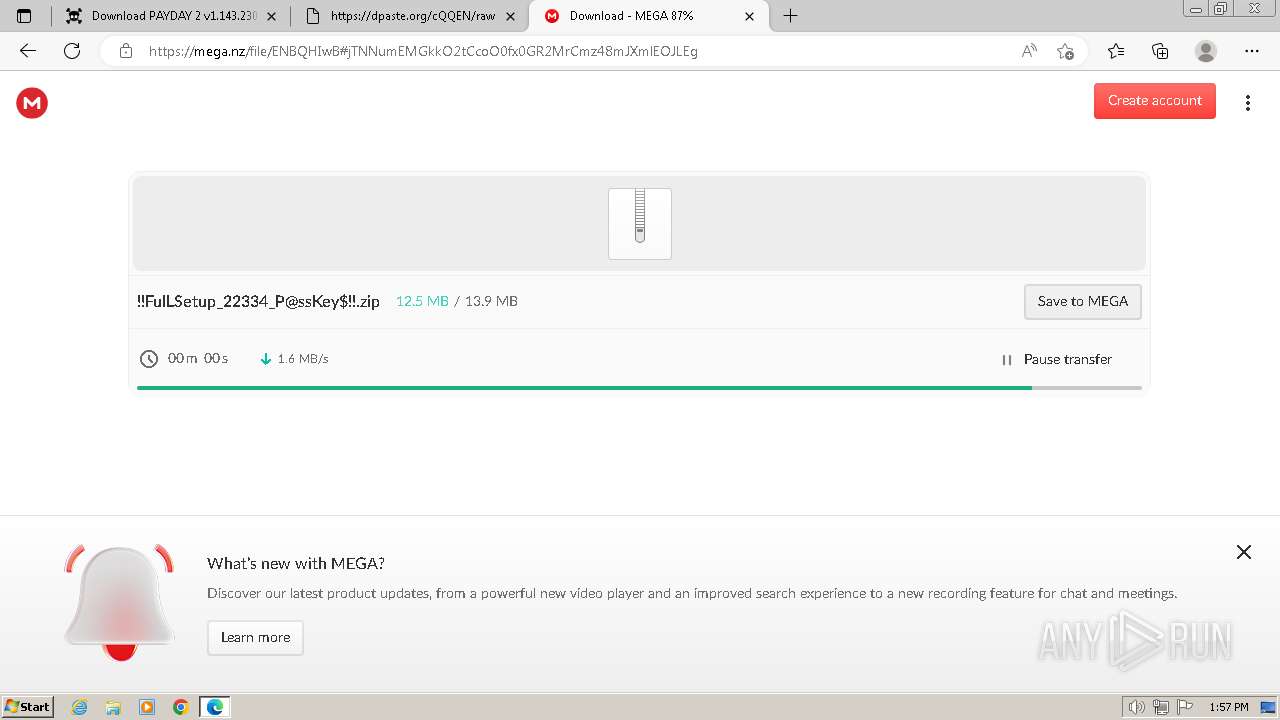Click the Create account button
Image resolution: width=1280 pixels, height=720 pixels.
1155,101
